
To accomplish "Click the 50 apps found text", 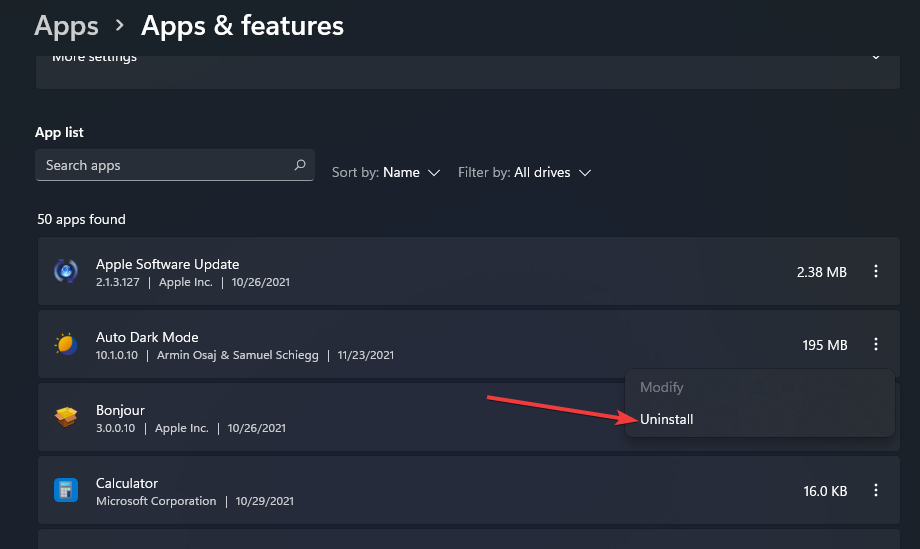I will tap(82, 219).
